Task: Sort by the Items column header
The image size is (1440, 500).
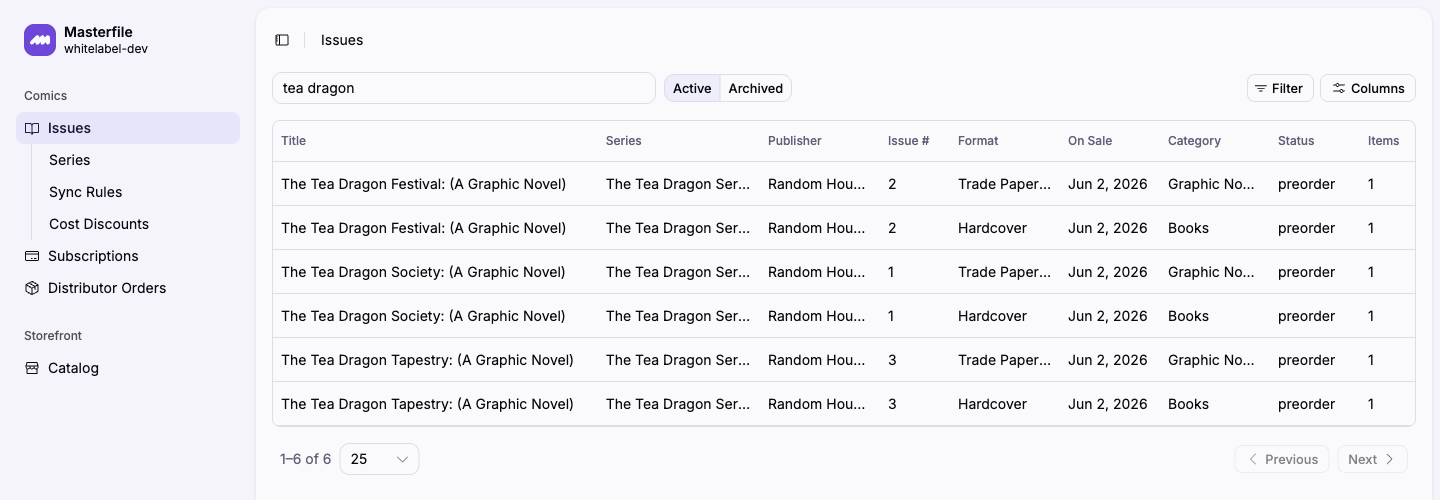Action: pyautogui.click(x=1383, y=141)
